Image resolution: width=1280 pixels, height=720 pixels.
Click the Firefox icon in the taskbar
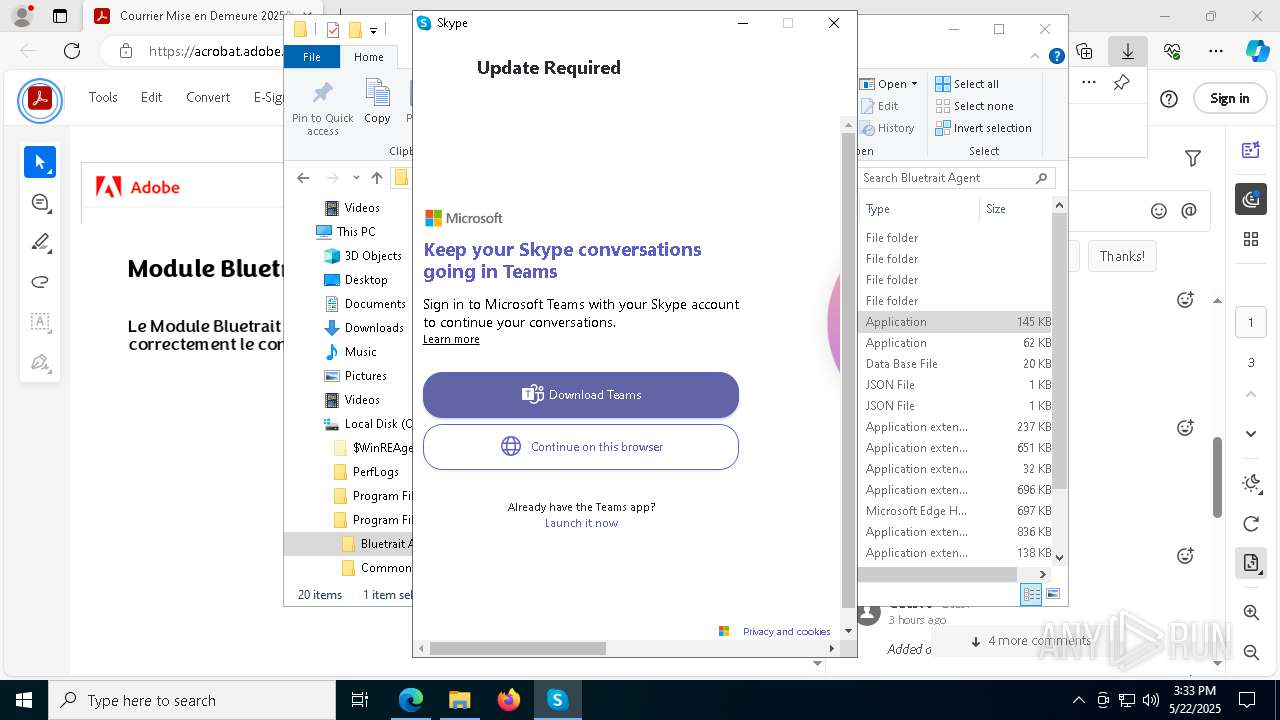[x=509, y=700]
